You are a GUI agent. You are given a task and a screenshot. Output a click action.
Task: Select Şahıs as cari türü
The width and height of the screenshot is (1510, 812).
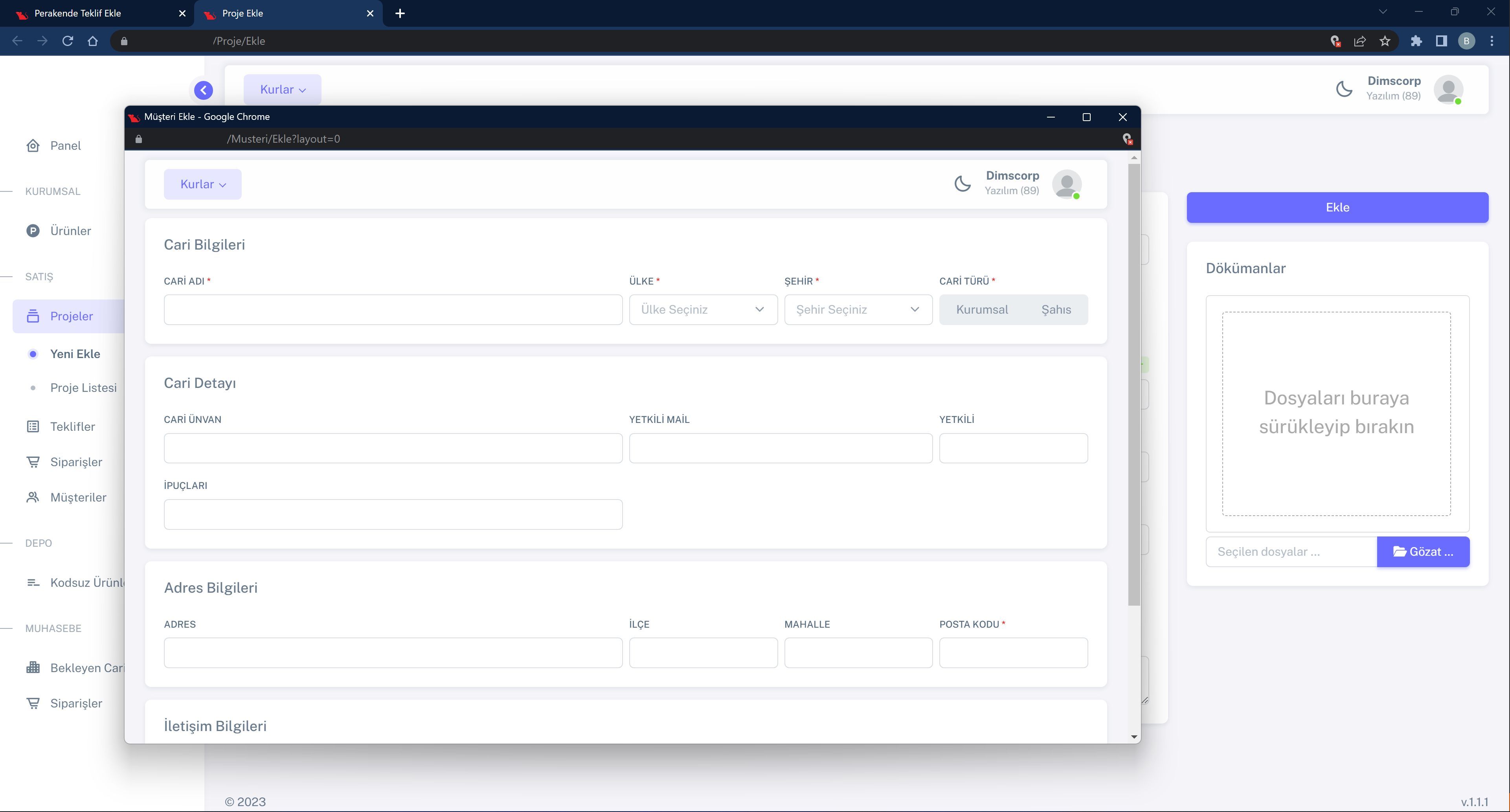1056,310
